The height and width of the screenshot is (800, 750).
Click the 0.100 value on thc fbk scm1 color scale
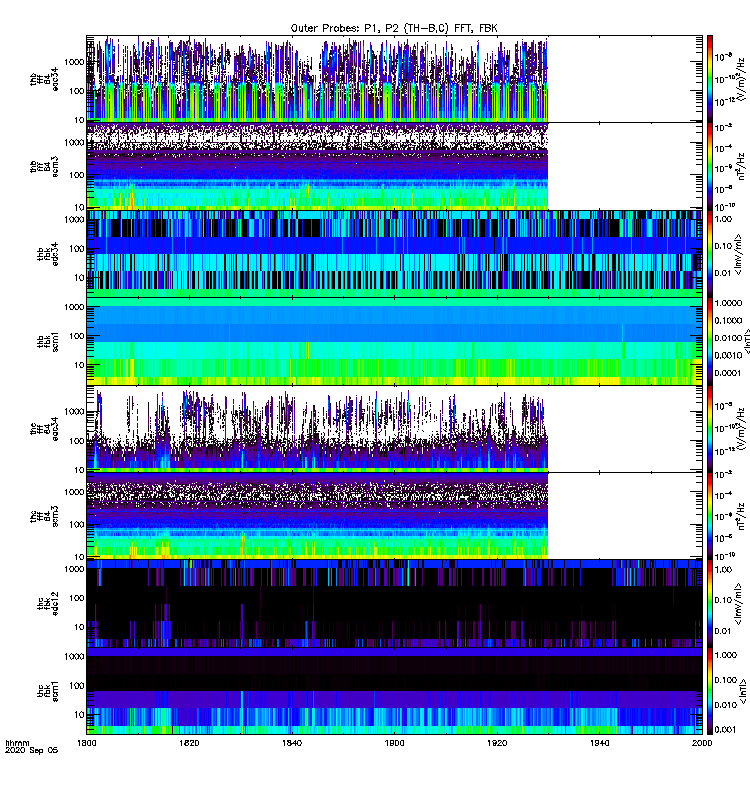[726, 680]
